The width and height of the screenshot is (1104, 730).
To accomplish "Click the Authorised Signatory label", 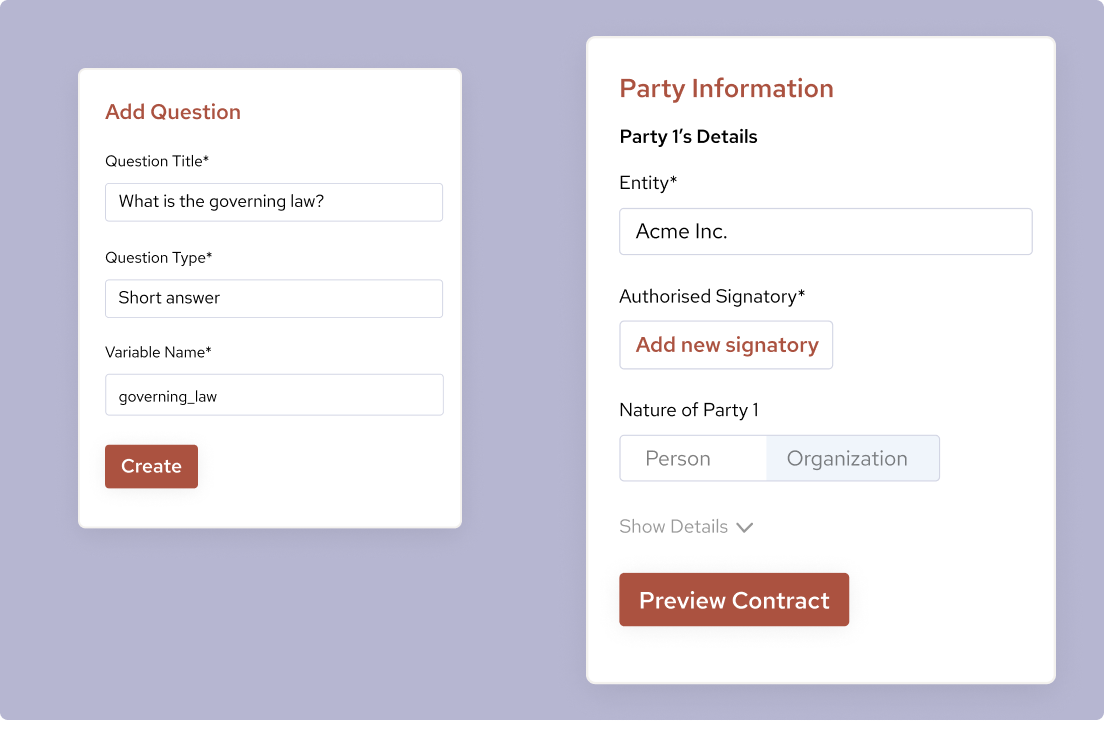I will pyautogui.click(x=711, y=296).
